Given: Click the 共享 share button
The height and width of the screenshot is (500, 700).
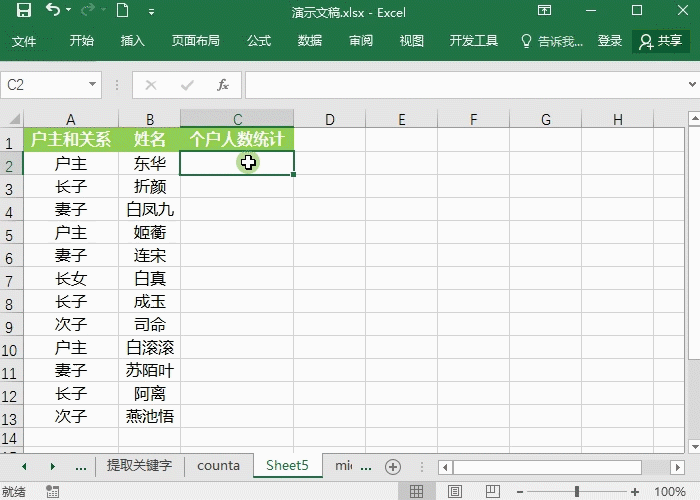Looking at the screenshot, I should (661, 41).
